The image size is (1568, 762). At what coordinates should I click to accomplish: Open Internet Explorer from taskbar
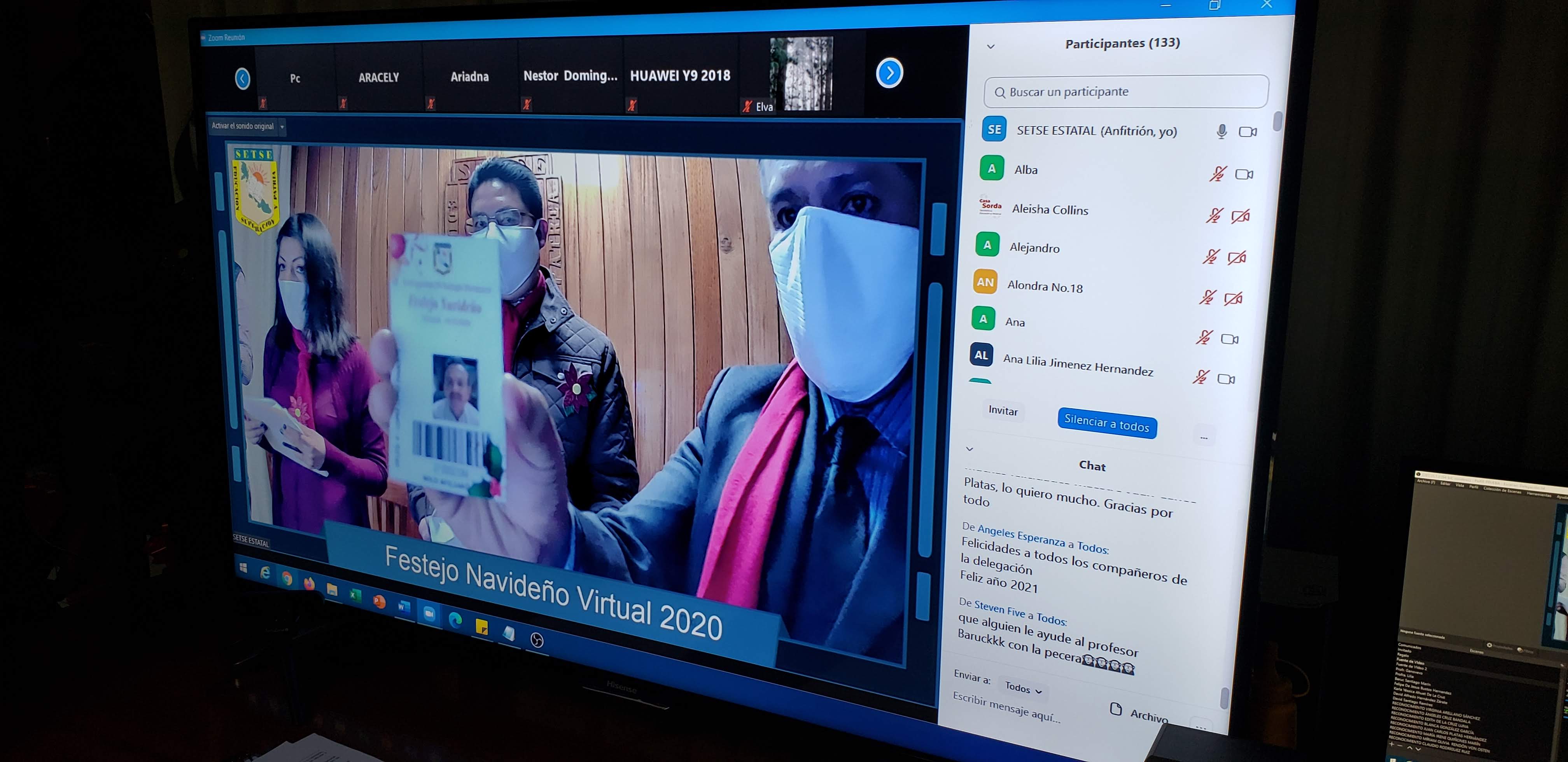(x=265, y=573)
